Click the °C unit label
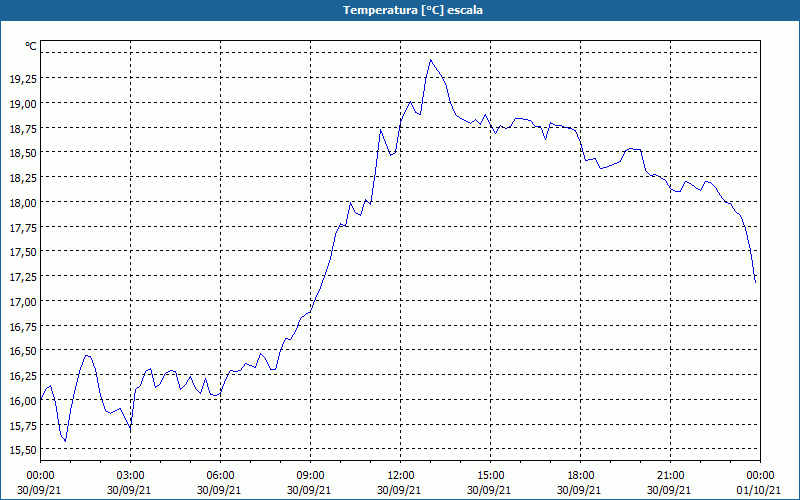 click(31, 46)
